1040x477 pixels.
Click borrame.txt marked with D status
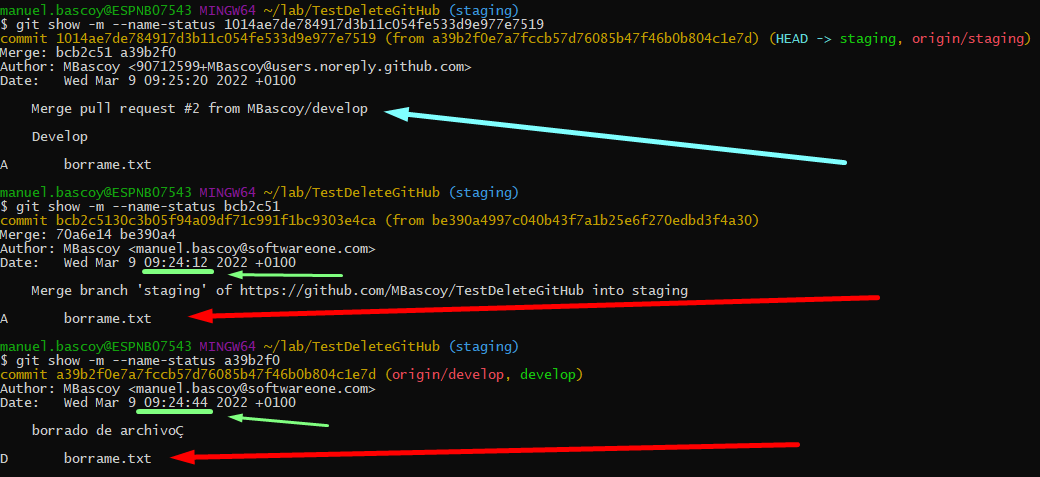click(107, 458)
